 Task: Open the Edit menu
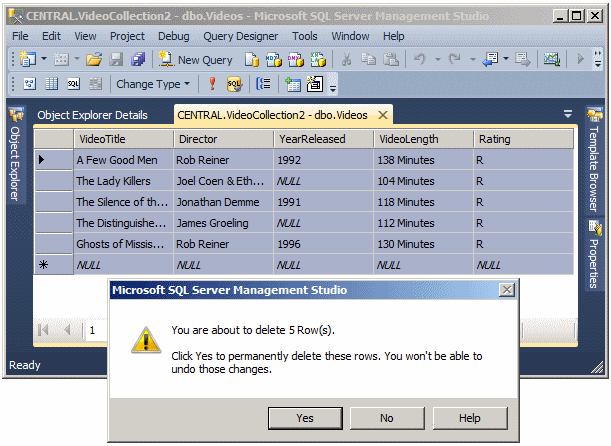coord(51,36)
